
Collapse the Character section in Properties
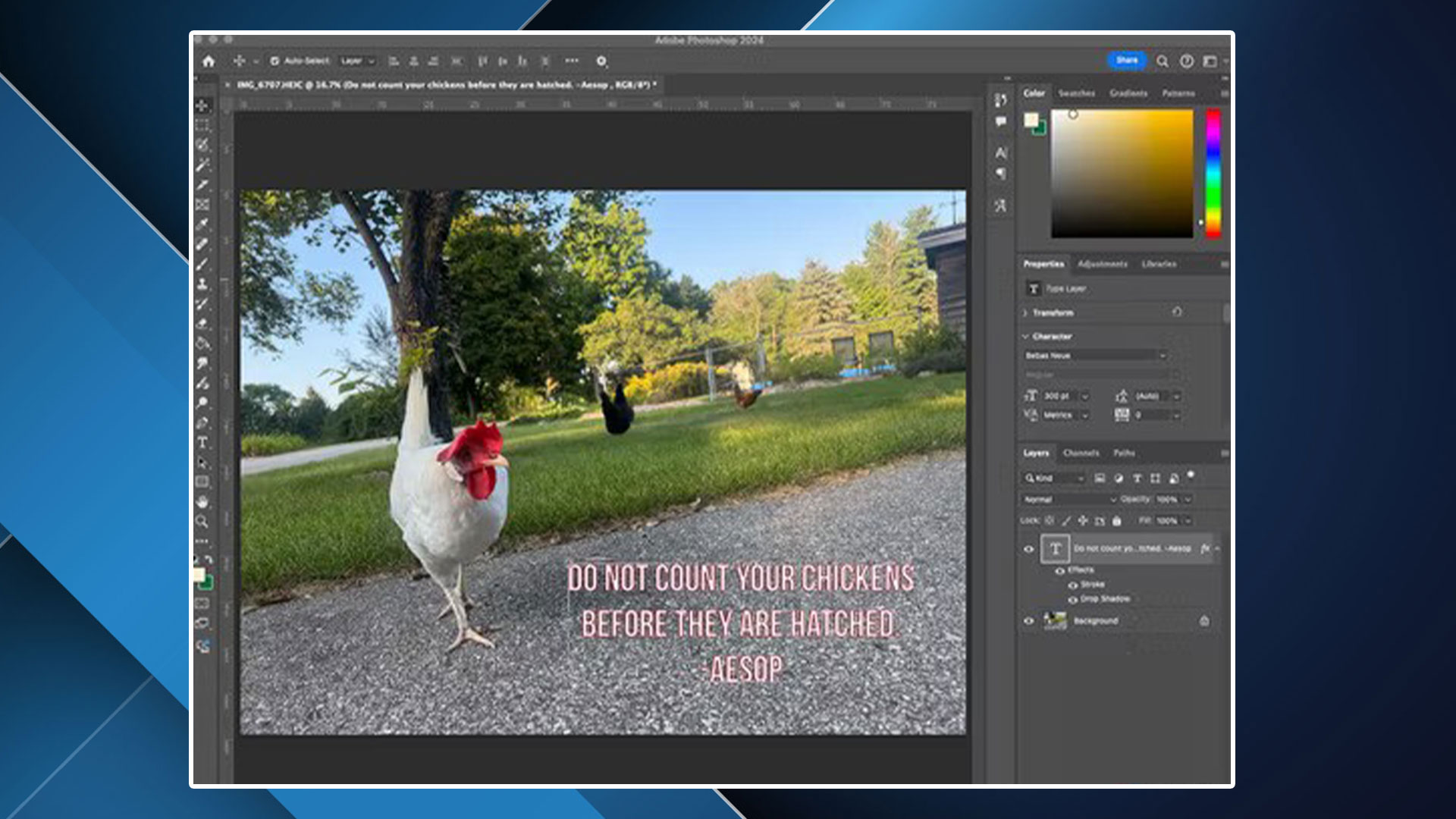1025,336
